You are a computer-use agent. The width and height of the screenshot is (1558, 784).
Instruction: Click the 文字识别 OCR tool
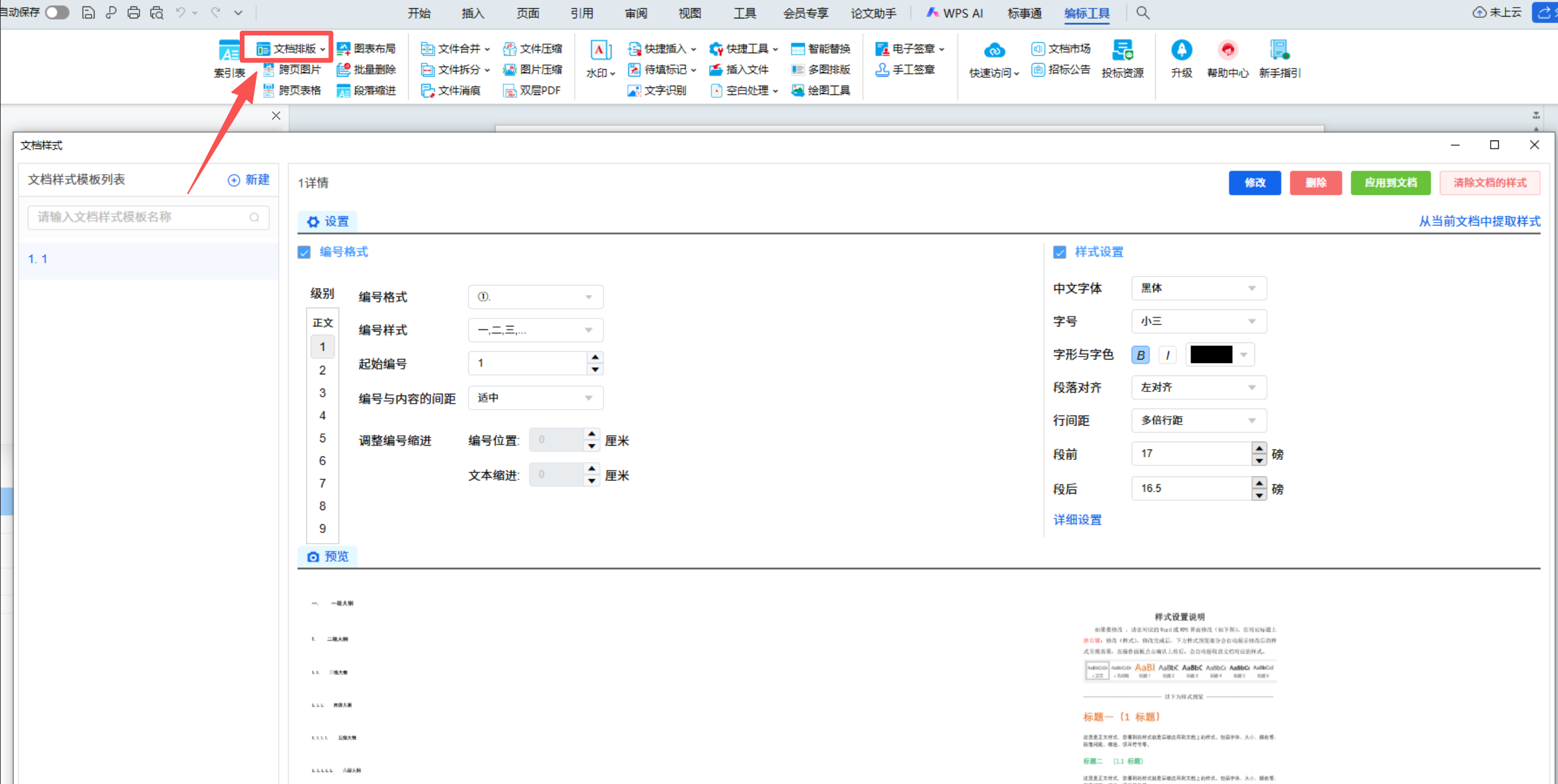click(x=657, y=91)
